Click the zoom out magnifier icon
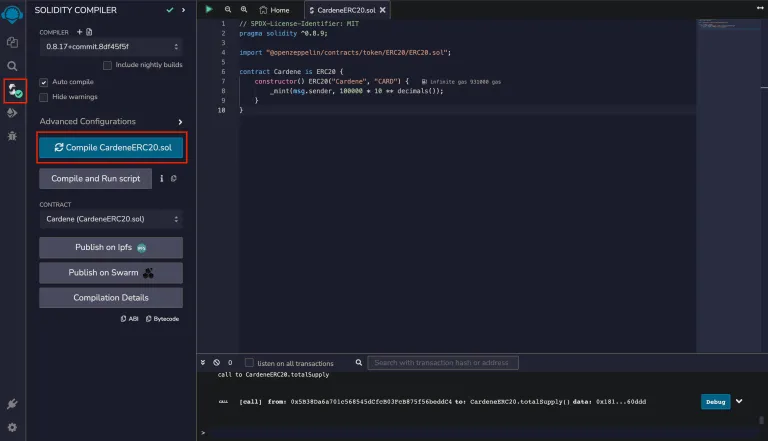 tap(228, 9)
